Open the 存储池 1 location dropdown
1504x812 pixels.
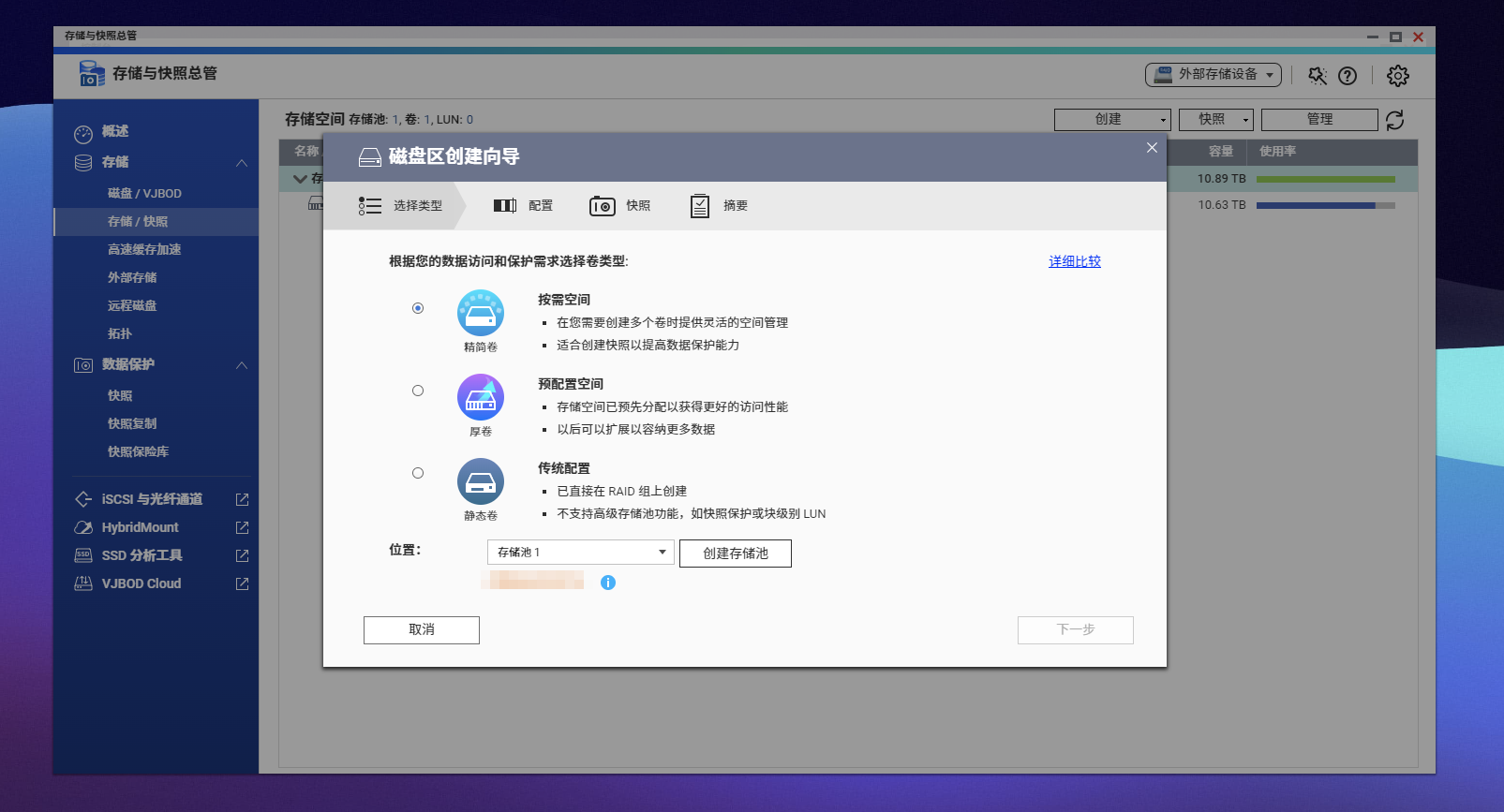tap(580, 553)
